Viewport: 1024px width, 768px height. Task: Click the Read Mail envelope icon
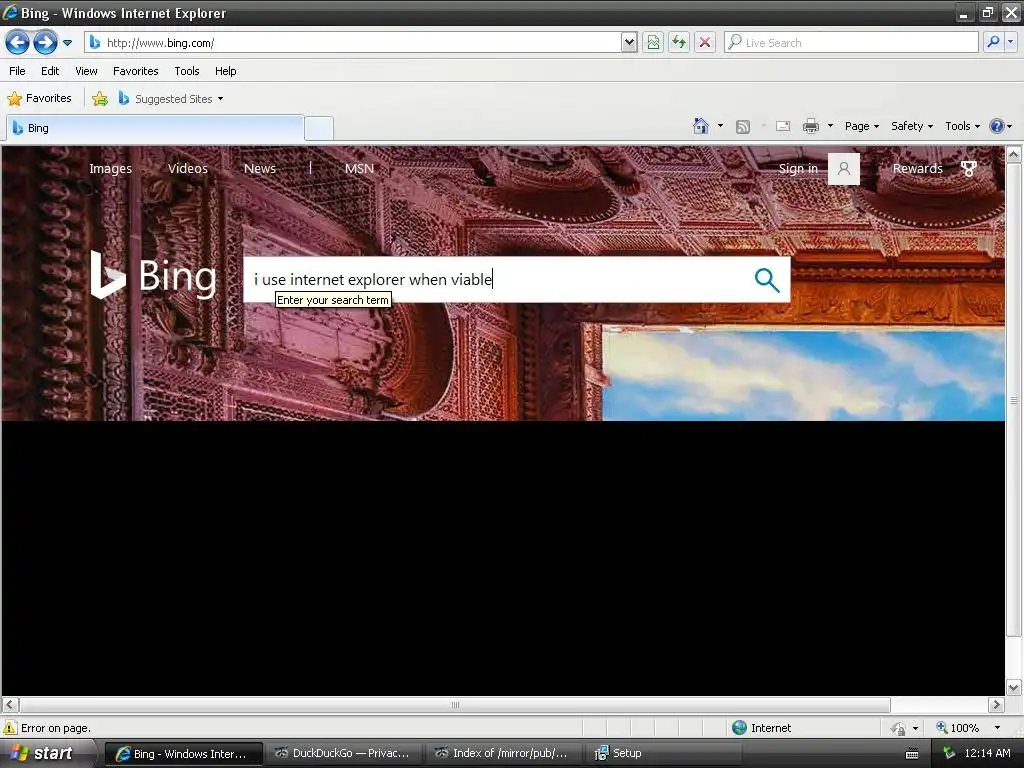[x=783, y=126]
